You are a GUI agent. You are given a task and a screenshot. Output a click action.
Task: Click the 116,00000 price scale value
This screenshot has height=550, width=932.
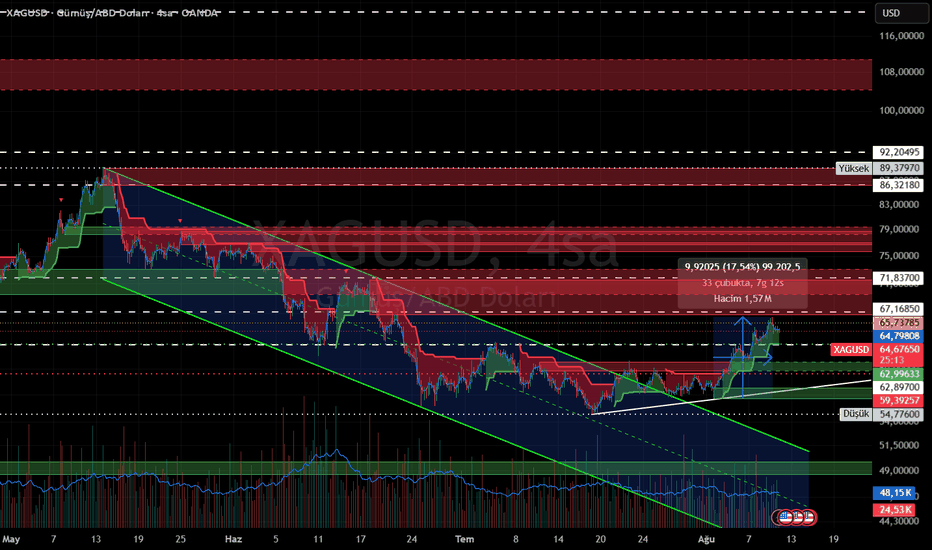902,36
